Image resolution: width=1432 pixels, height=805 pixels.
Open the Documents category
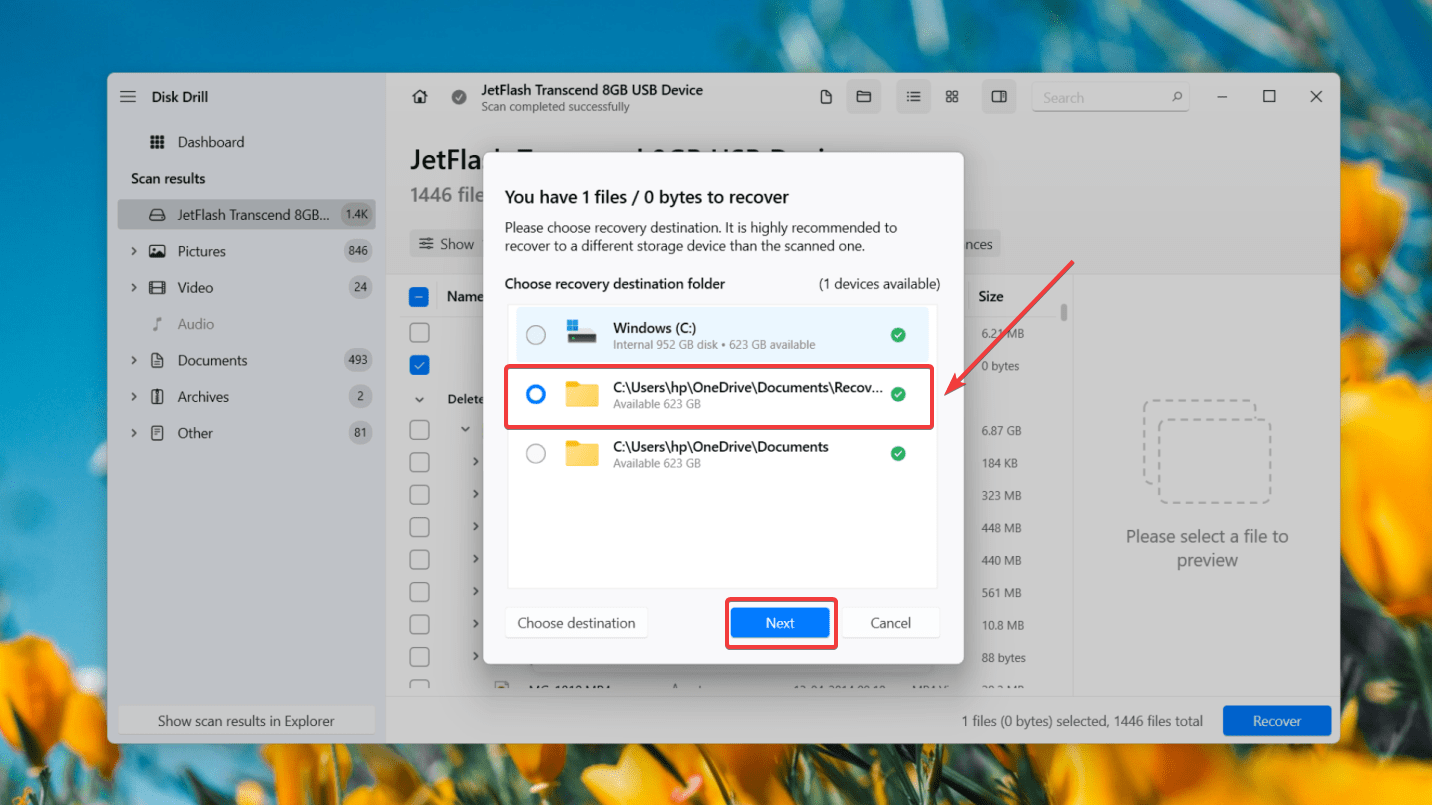pos(212,360)
